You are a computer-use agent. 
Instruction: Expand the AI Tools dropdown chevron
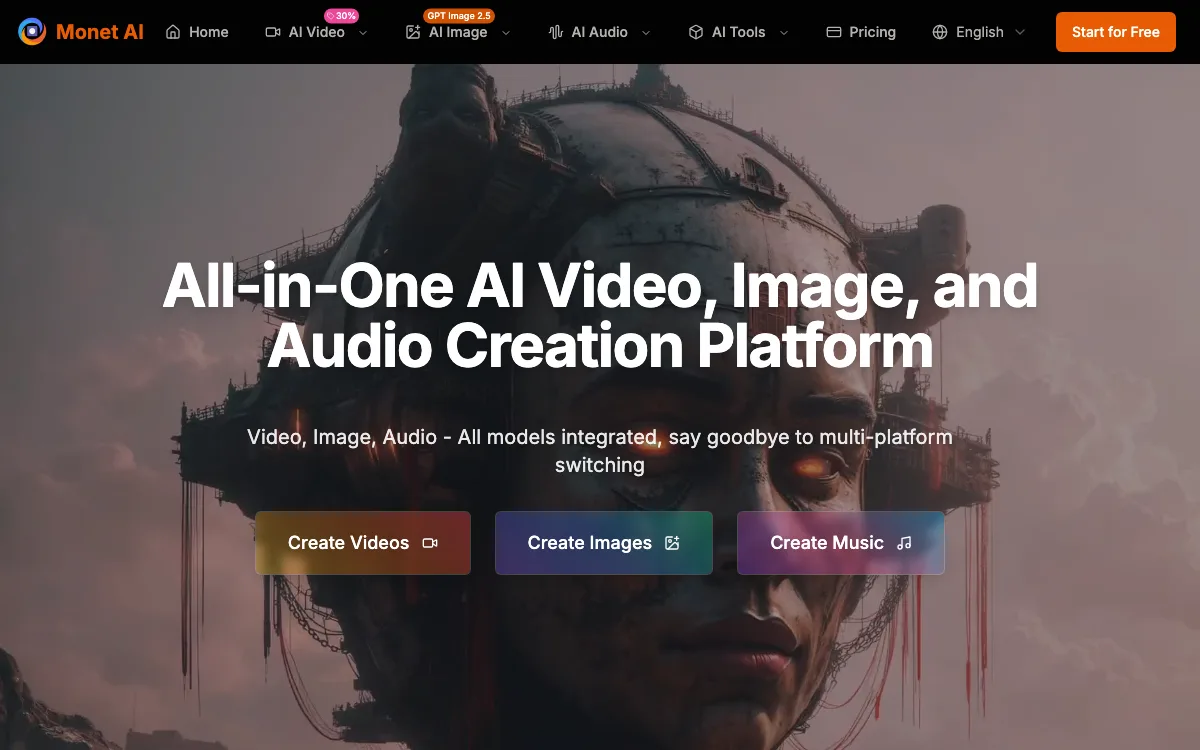coord(784,32)
